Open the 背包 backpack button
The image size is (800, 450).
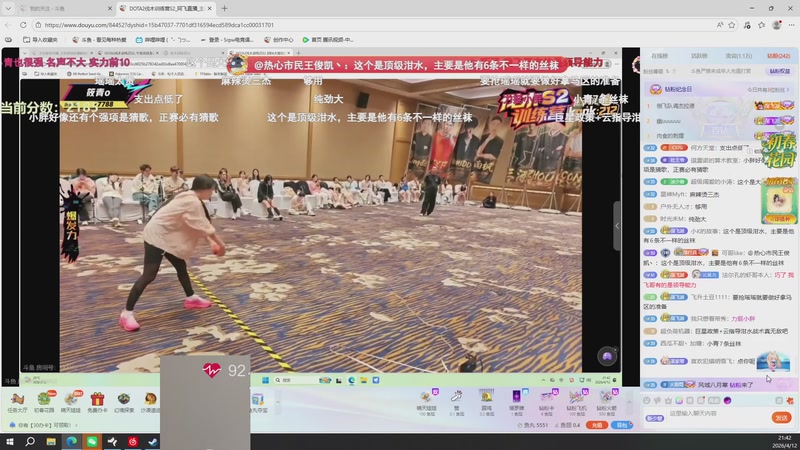coord(622,425)
